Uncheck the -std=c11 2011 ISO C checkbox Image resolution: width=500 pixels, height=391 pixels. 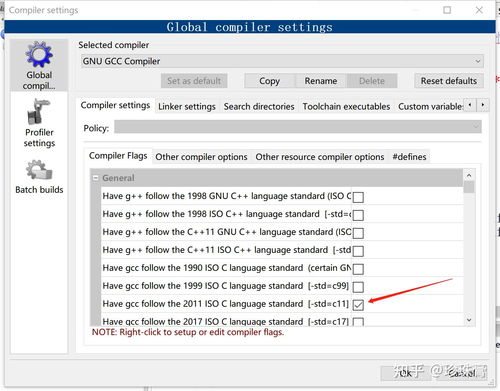[x=358, y=305]
